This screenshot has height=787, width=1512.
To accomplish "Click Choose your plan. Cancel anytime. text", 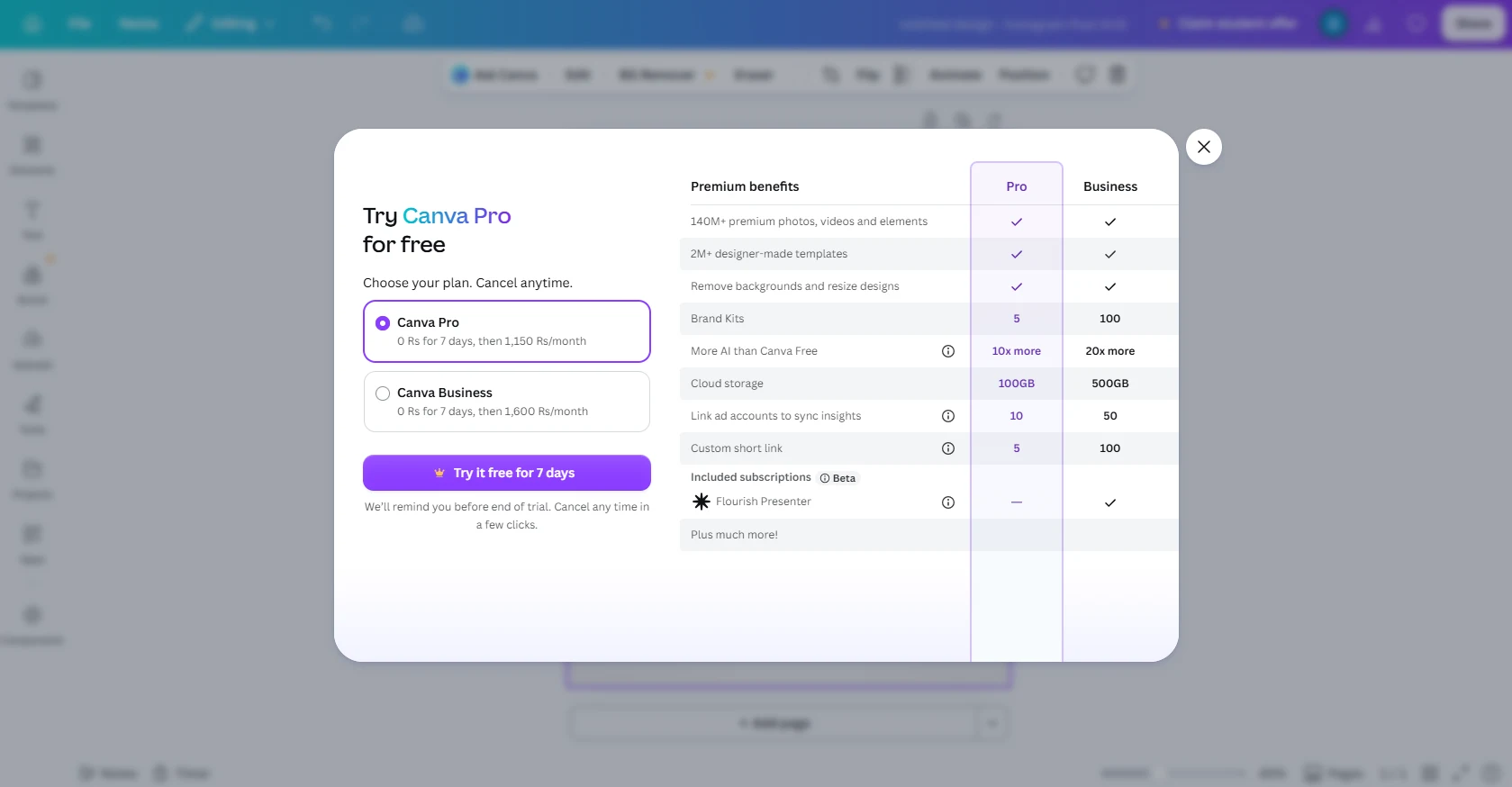I will tap(467, 283).
